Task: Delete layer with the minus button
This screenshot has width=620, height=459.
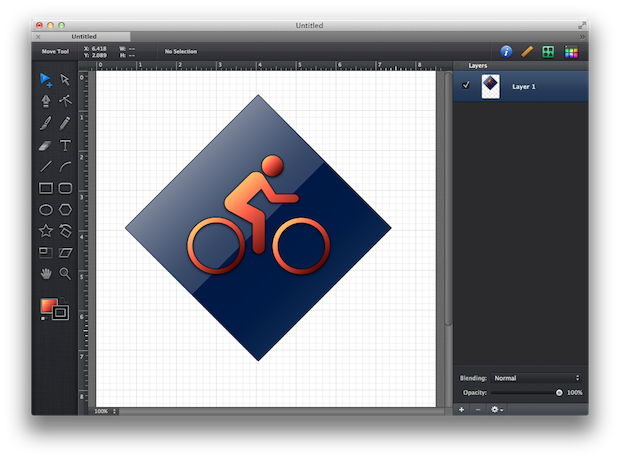Action: coord(478,410)
